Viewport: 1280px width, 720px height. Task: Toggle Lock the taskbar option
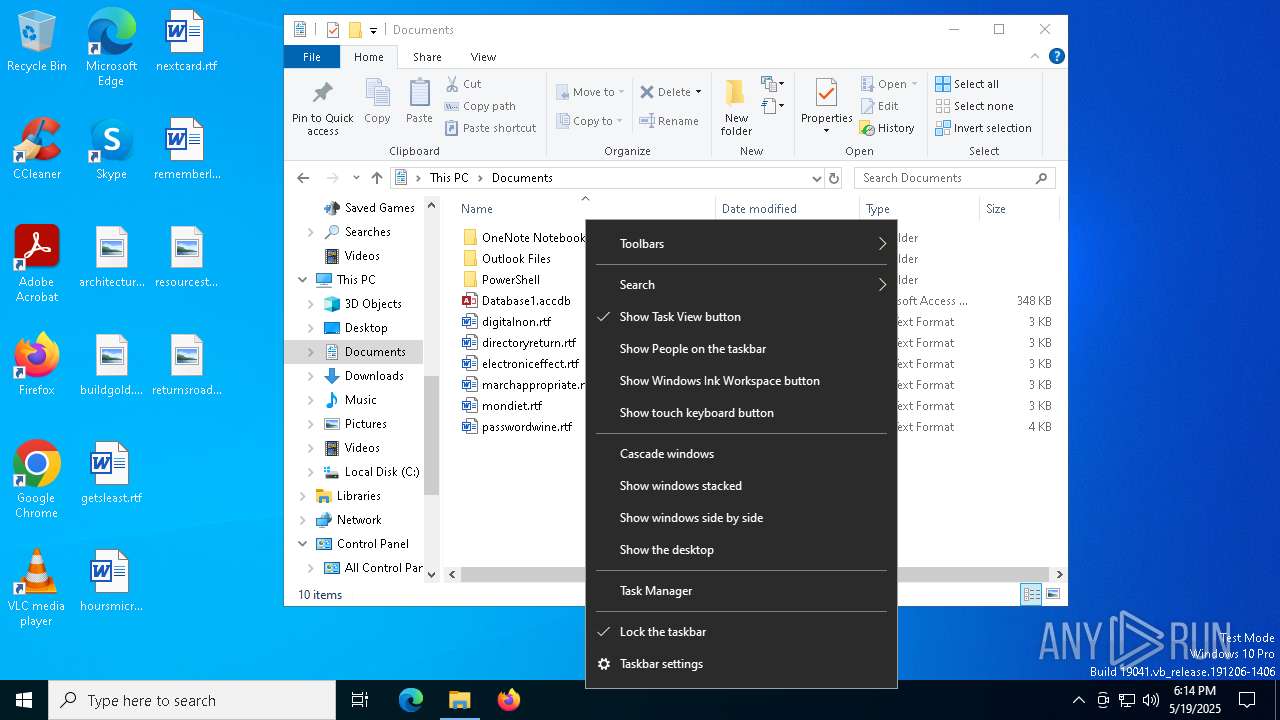[x=741, y=632]
